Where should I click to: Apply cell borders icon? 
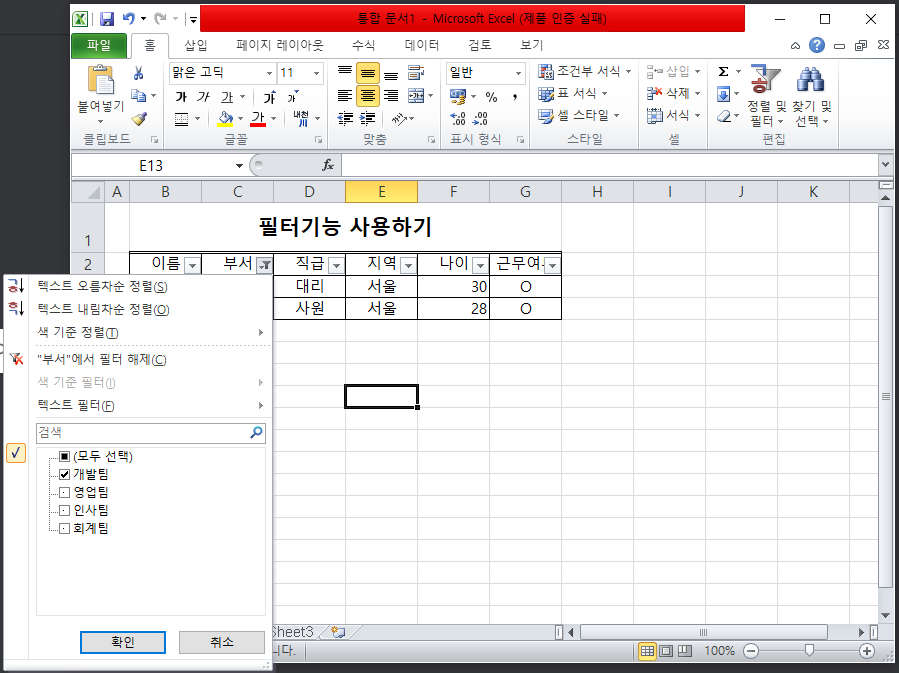[x=181, y=119]
